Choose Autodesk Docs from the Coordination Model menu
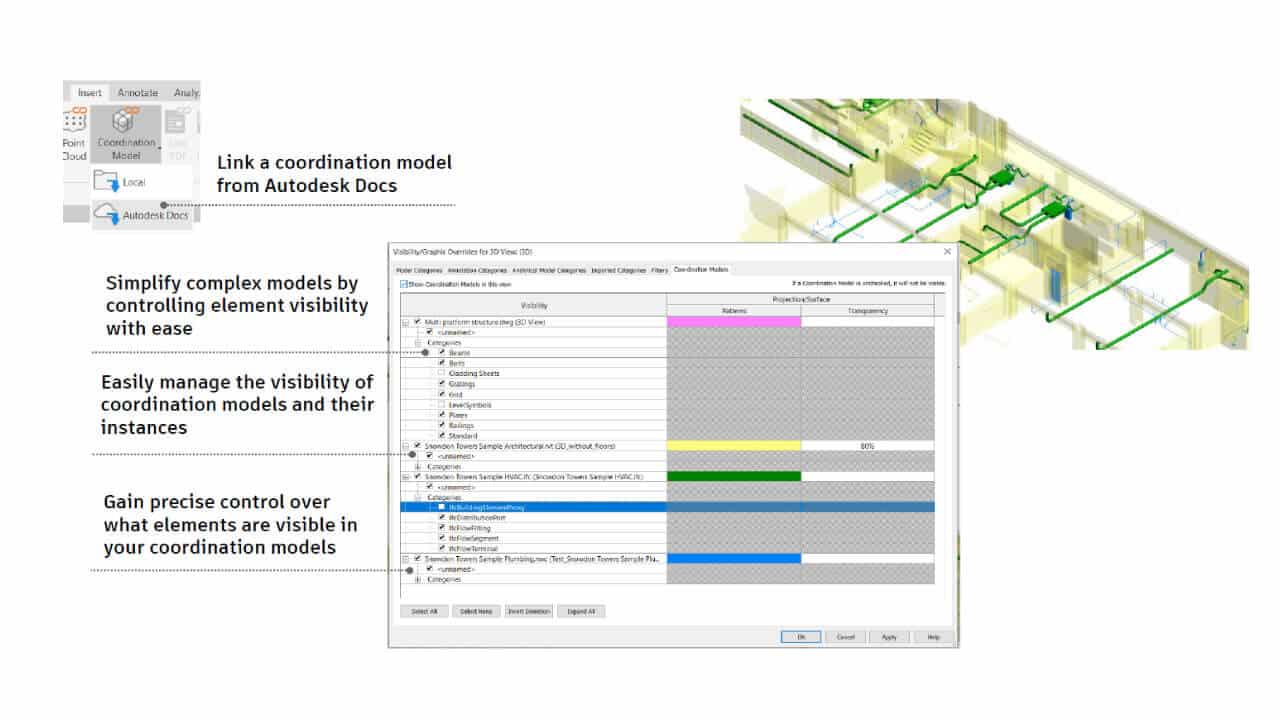 [141, 214]
